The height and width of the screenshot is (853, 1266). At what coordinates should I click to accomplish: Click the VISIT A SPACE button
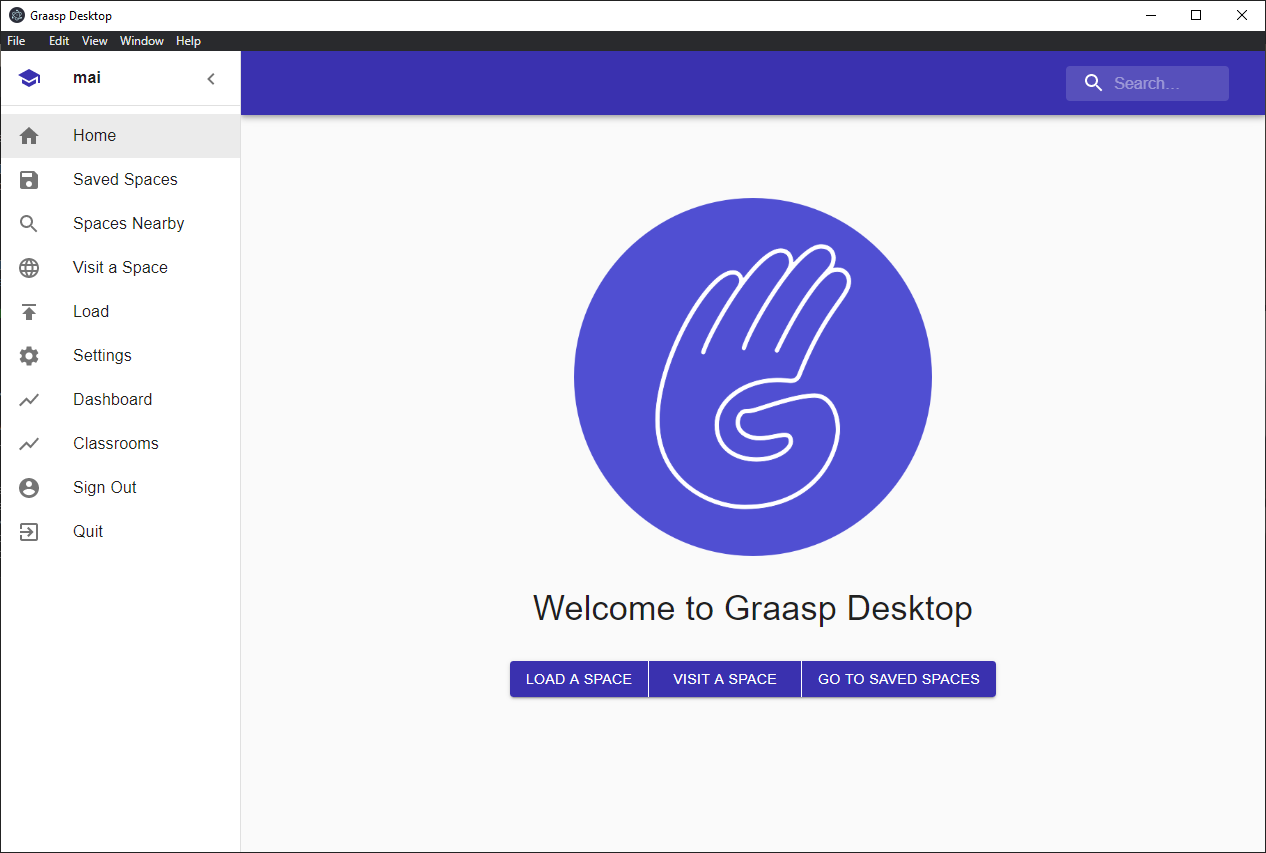pos(724,679)
